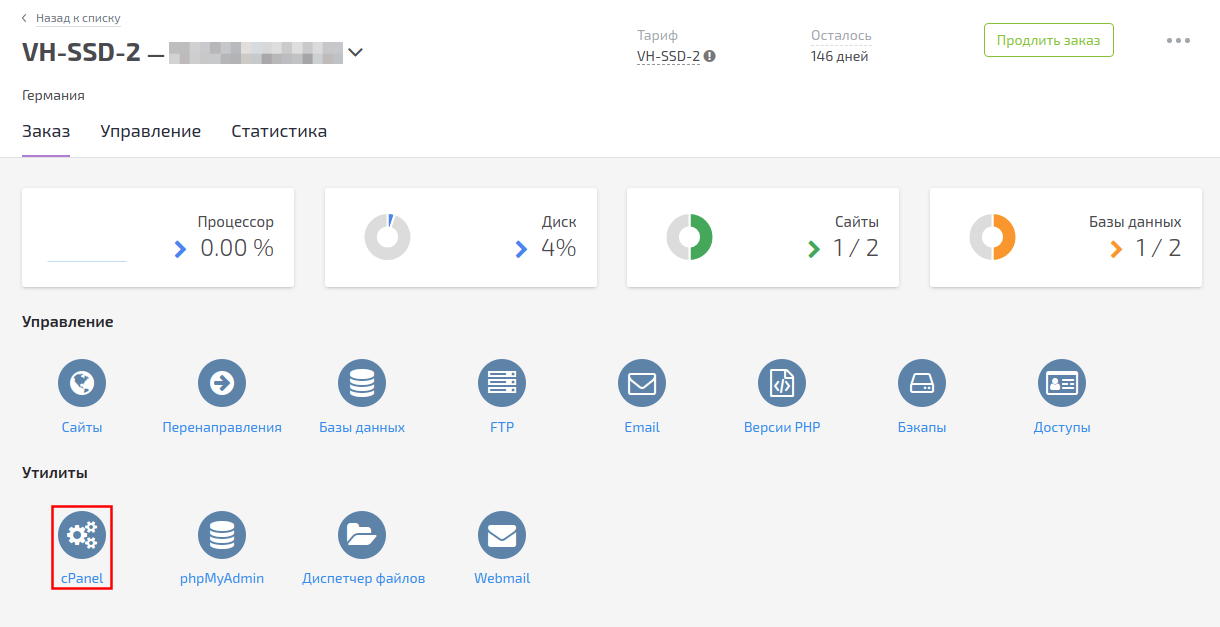1220x627 pixels.
Task: Open the Диспетчер файлов folder icon
Action: pyautogui.click(x=362, y=535)
